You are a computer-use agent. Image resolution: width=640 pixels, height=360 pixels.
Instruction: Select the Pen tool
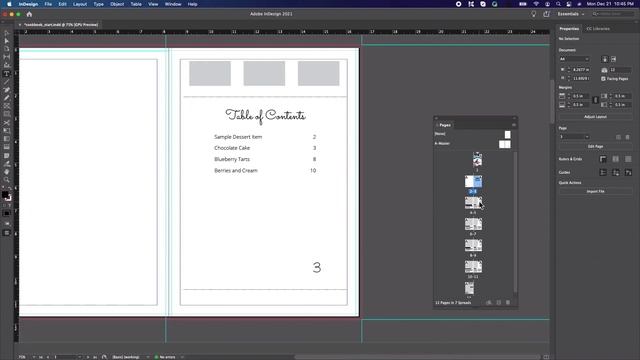tap(7, 90)
